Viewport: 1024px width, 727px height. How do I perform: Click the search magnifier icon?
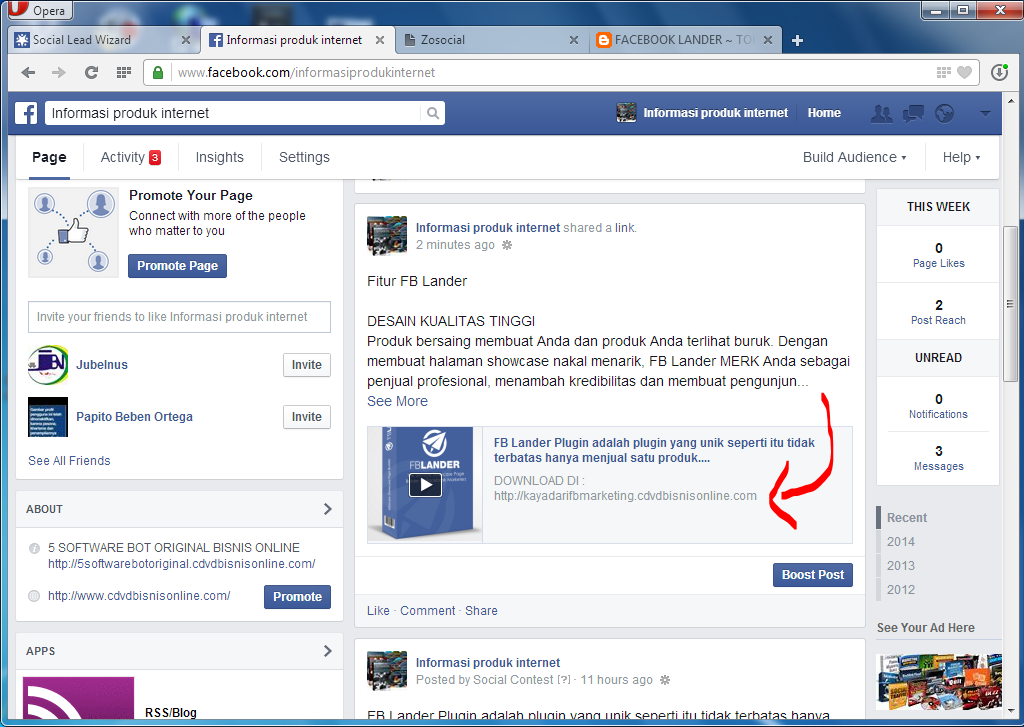(x=432, y=113)
